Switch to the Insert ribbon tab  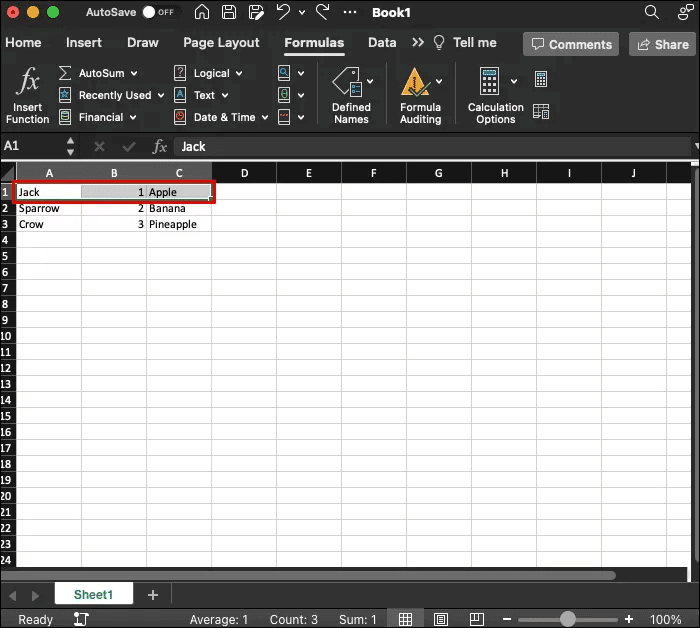point(84,43)
